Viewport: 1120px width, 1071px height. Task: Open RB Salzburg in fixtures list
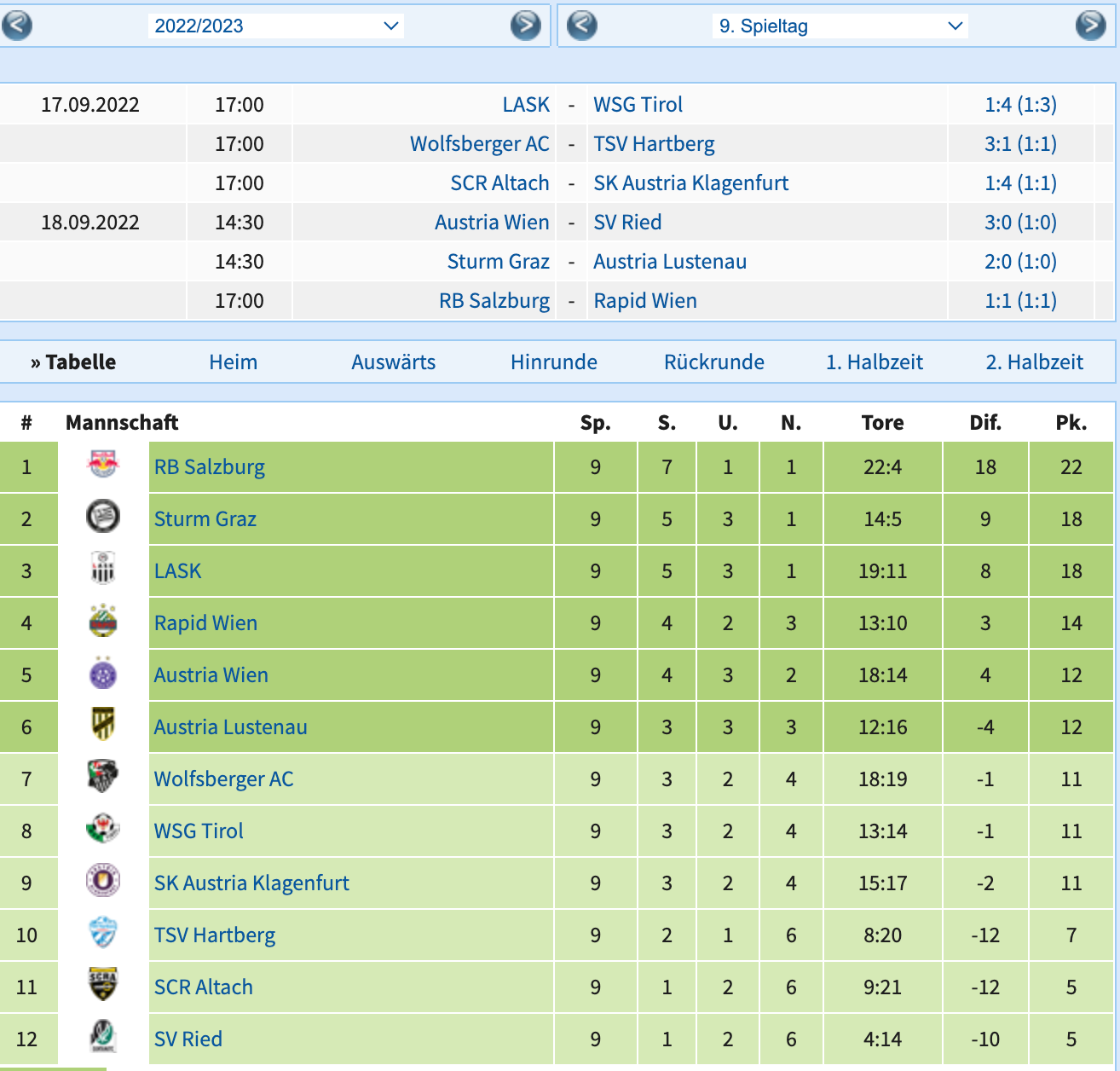(494, 301)
